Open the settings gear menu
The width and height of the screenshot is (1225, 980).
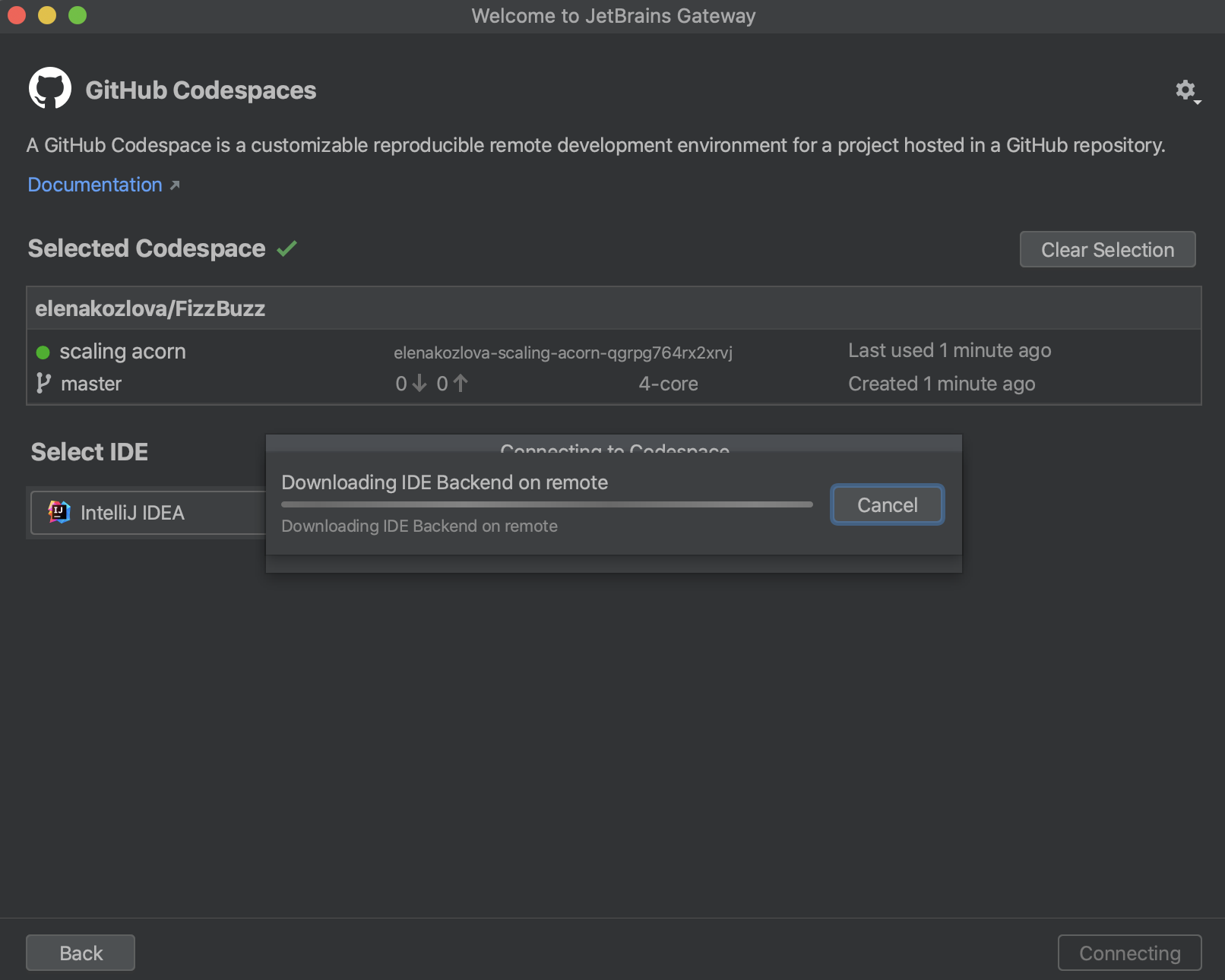1187,91
